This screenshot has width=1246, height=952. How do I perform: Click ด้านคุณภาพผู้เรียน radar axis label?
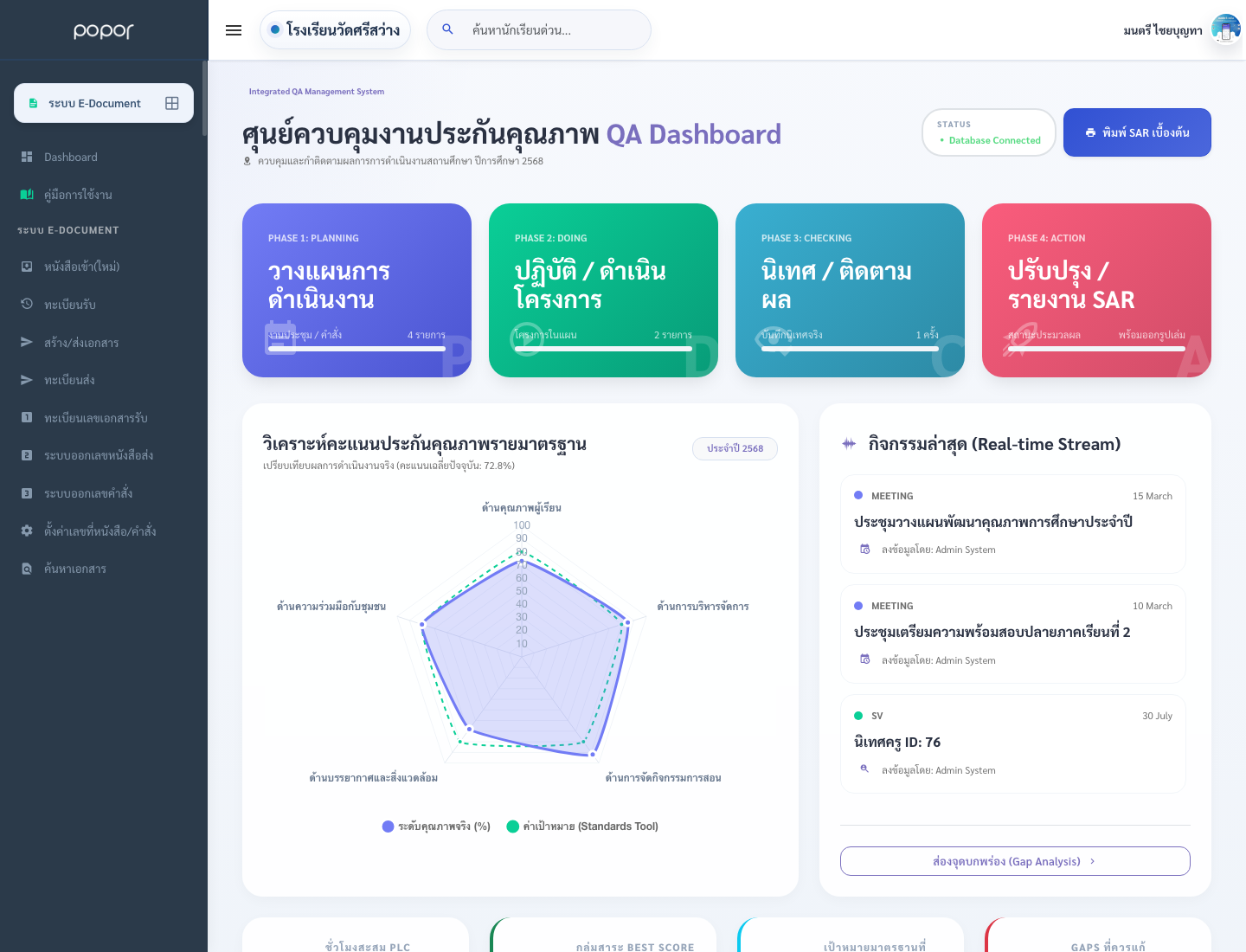tap(522, 508)
